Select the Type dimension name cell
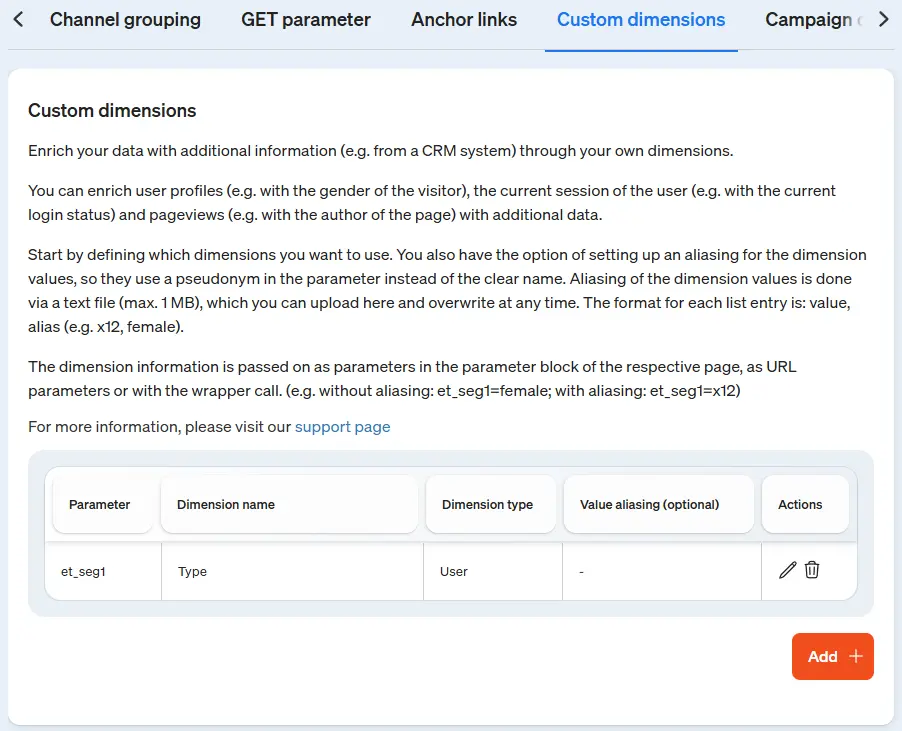 (x=193, y=572)
